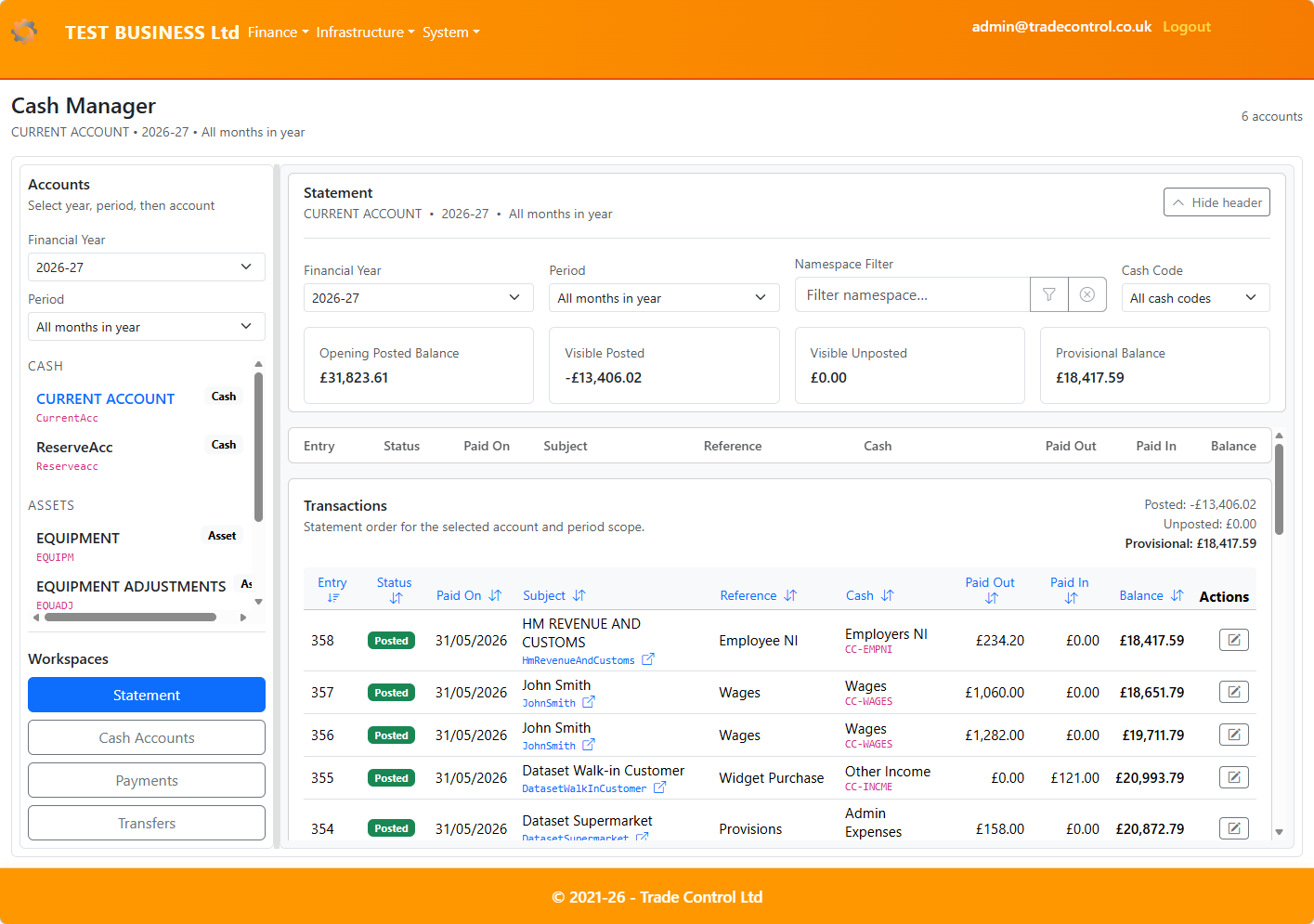Open sidebar Financial Year dropdown
This screenshot has width=1314, height=924.
coord(147,267)
